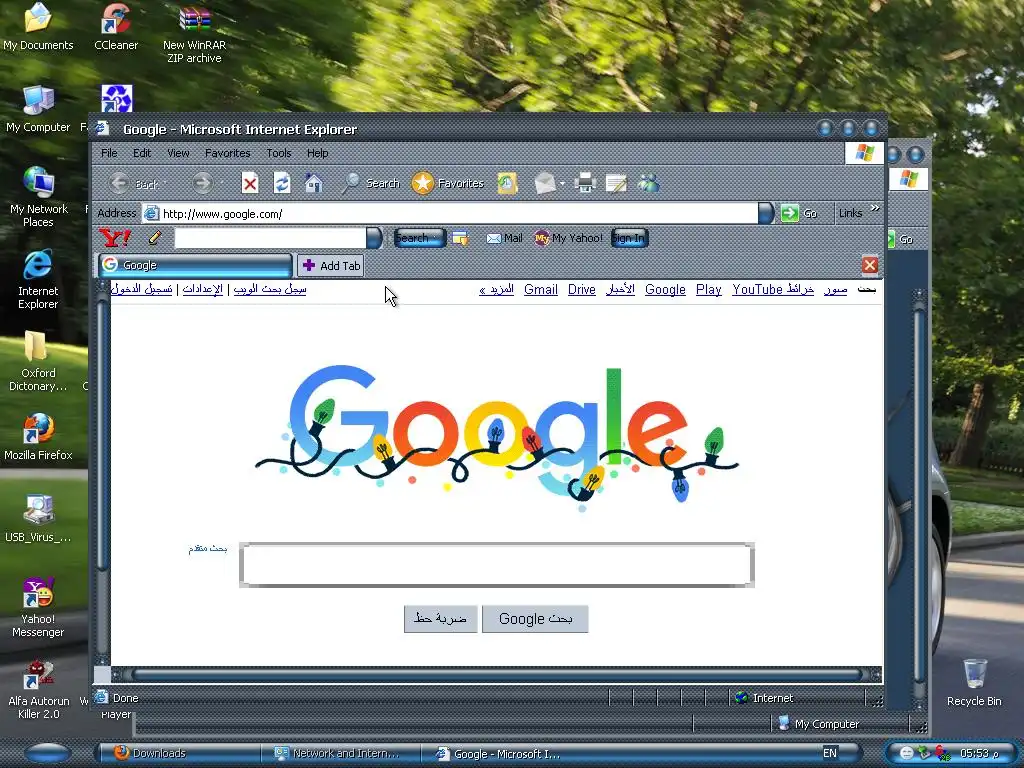Open the Play link

tap(709, 289)
